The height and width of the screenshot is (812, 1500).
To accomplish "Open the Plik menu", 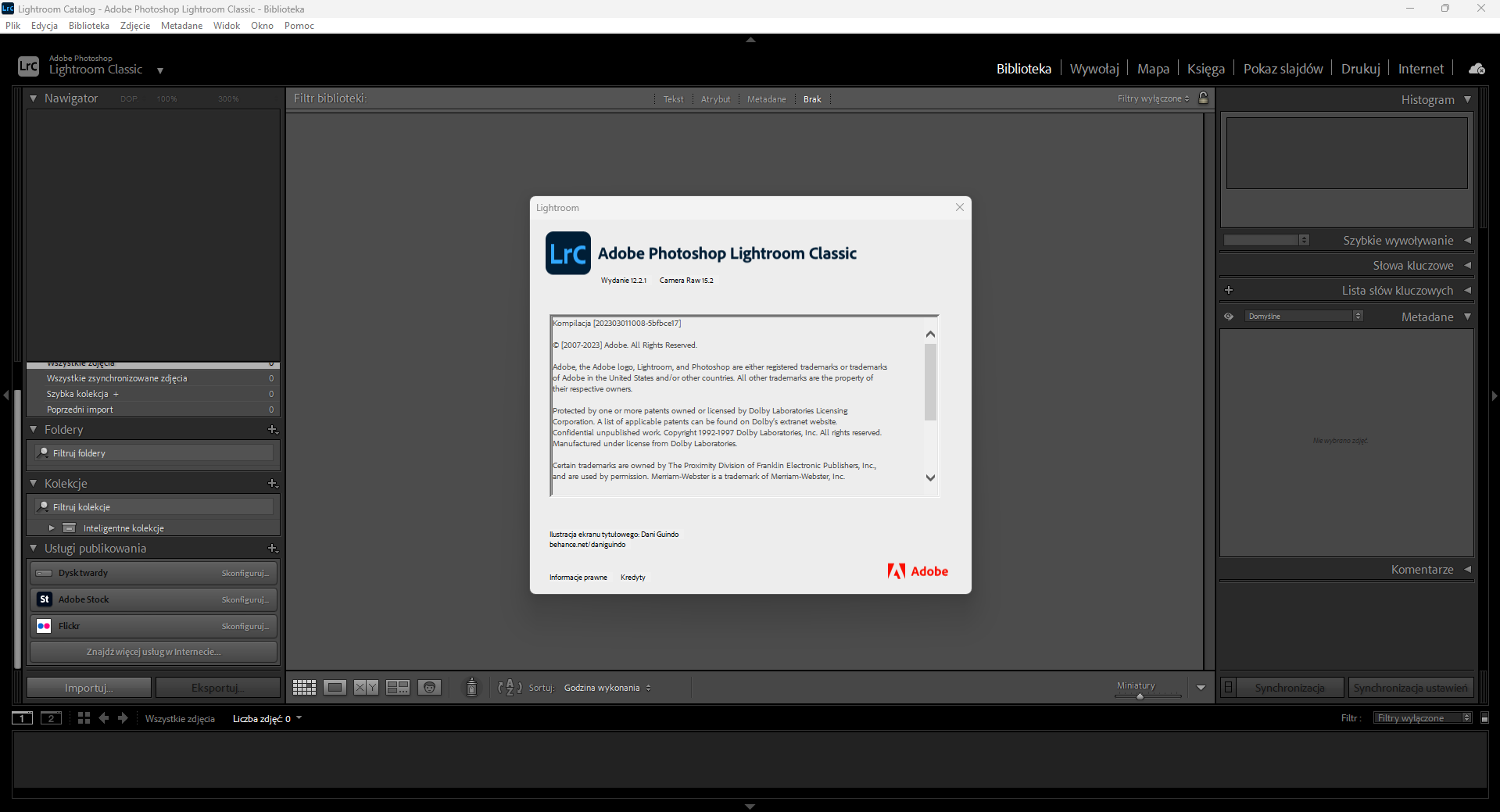I will [13, 26].
